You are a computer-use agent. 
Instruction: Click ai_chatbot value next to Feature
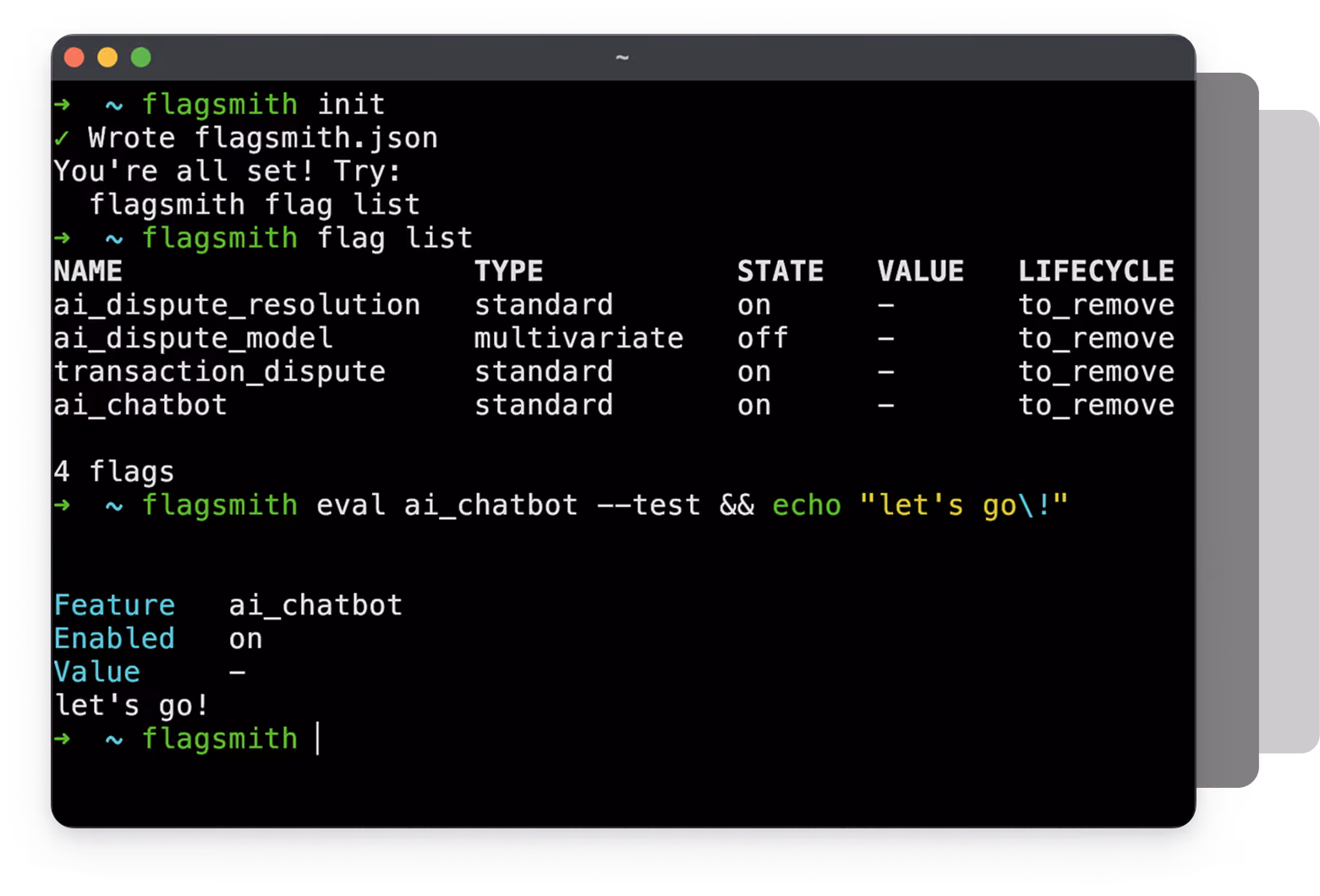pyautogui.click(x=315, y=605)
